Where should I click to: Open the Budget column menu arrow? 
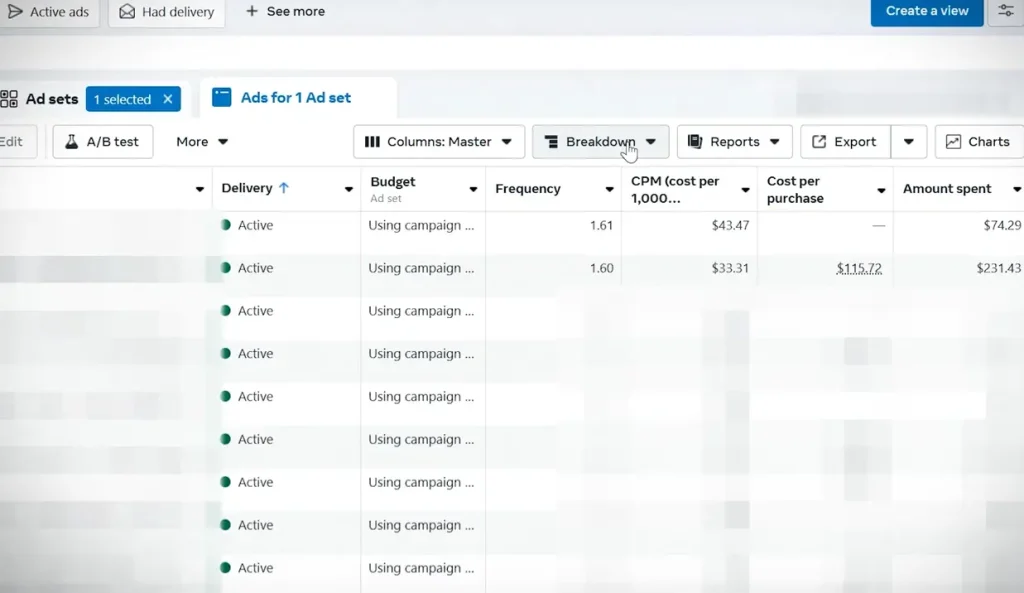tap(473, 189)
